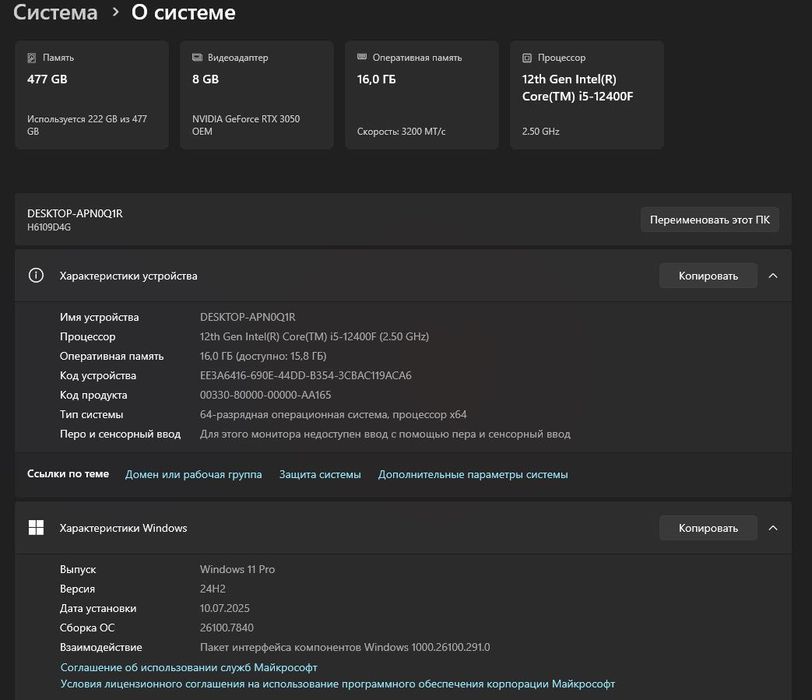
Task: Collapse the Характеристики устройства section chevron
Action: pyautogui.click(x=773, y=275)
